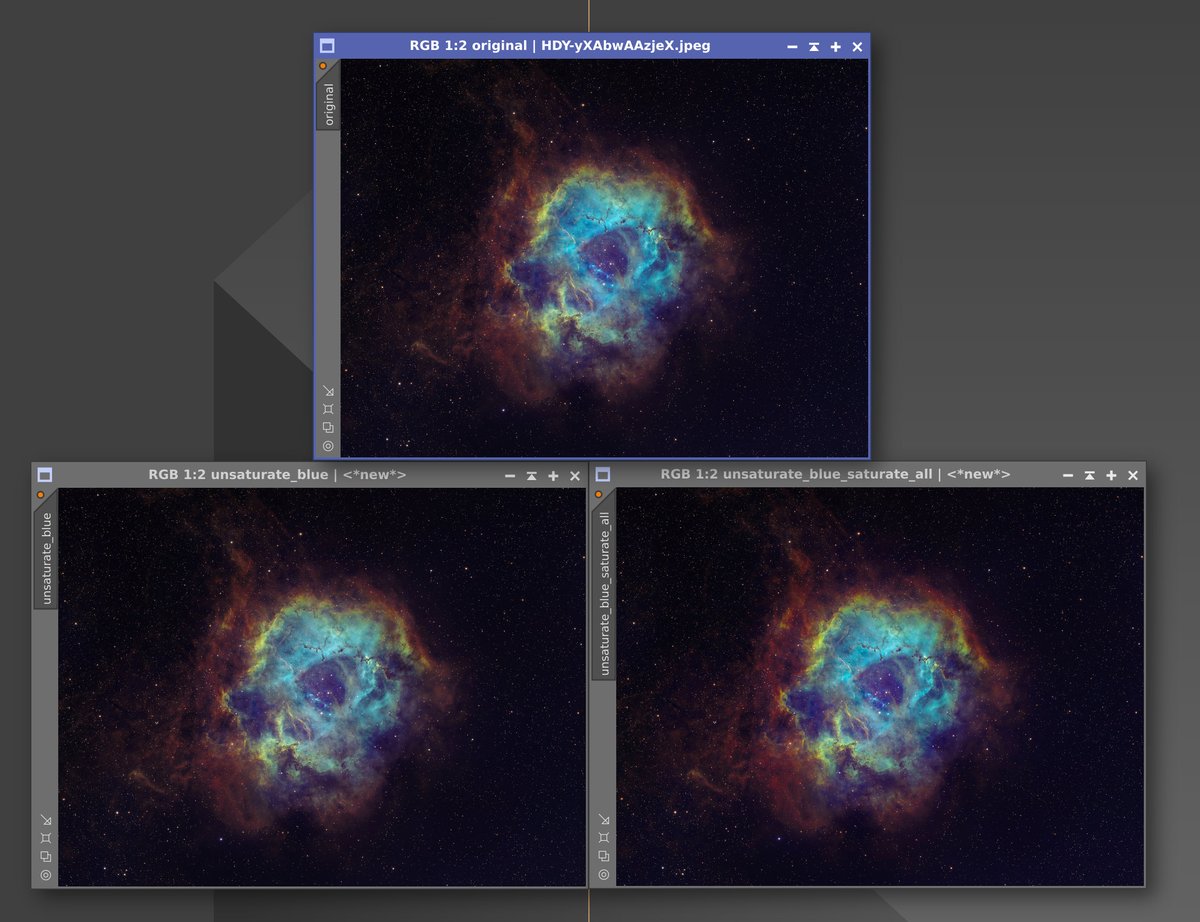Screen dimensions: 1200x922
Task: Click the window icon of the unsaturate_blue window
Action: [x=45, y=475]
